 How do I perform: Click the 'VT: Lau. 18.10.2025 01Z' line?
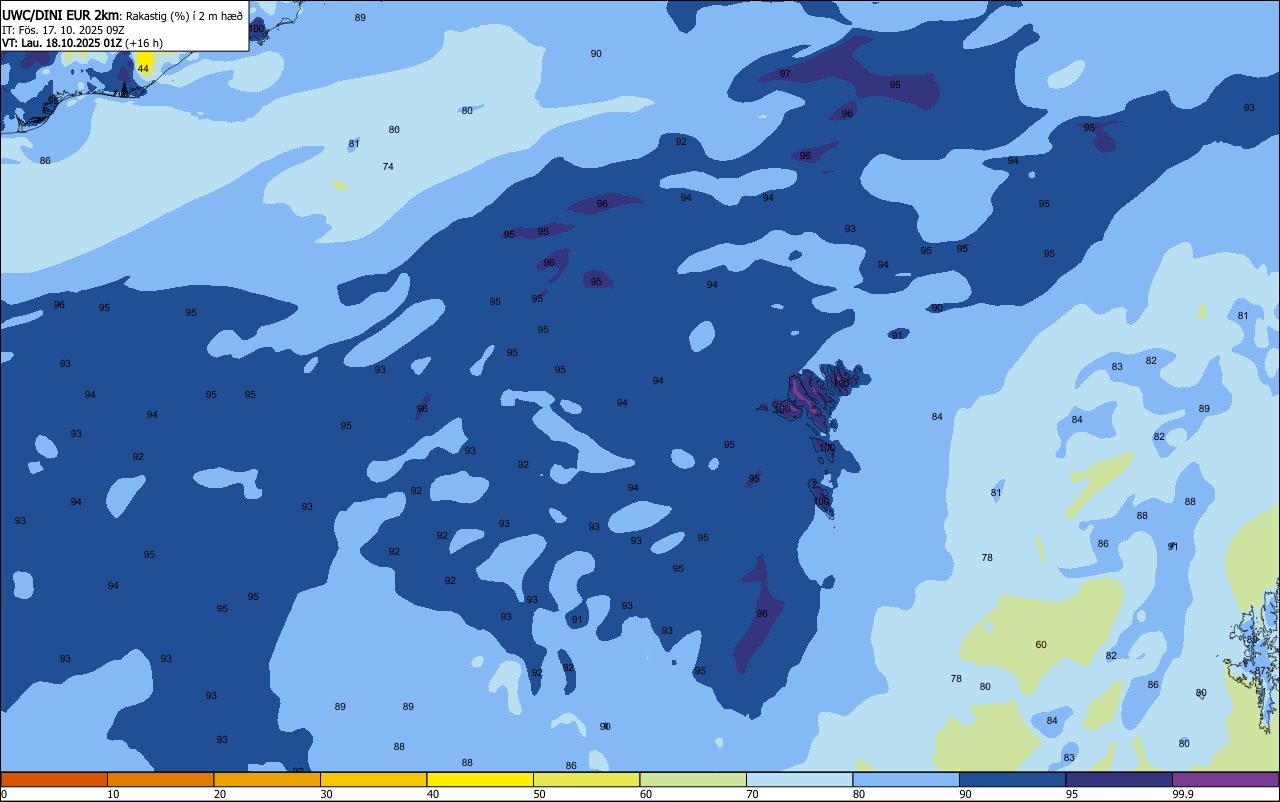62,43
